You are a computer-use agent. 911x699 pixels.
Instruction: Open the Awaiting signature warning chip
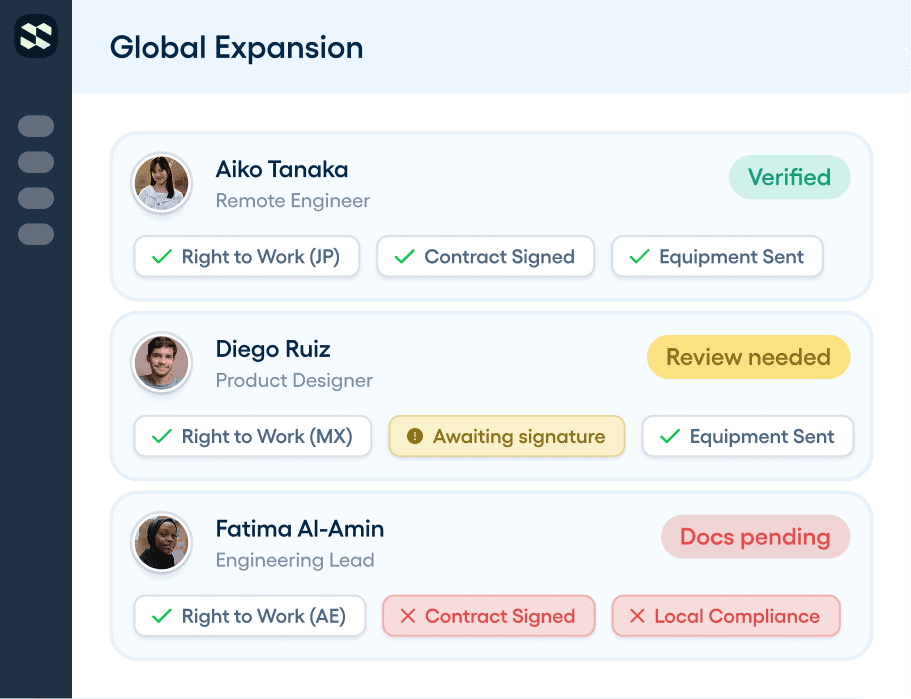507,436
